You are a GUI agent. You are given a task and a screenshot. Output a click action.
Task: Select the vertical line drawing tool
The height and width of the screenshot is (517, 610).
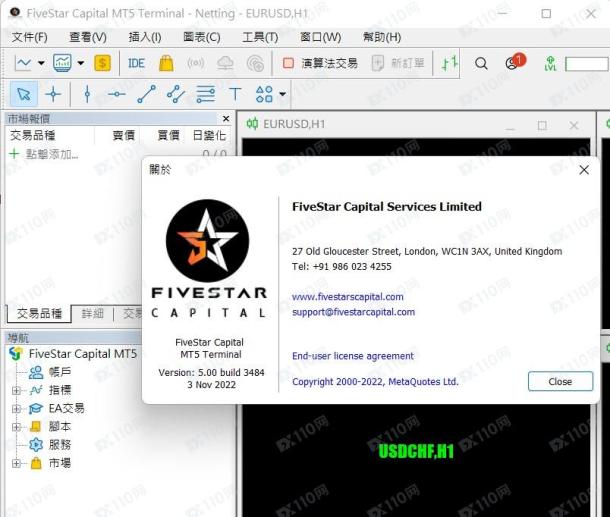point(87,94)
